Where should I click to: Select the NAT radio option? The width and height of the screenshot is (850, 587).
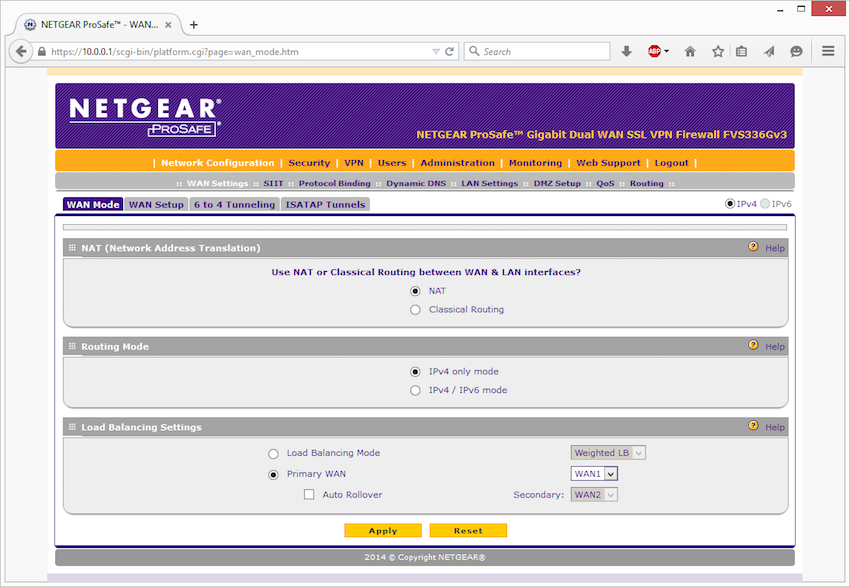(x=415, y=292)
